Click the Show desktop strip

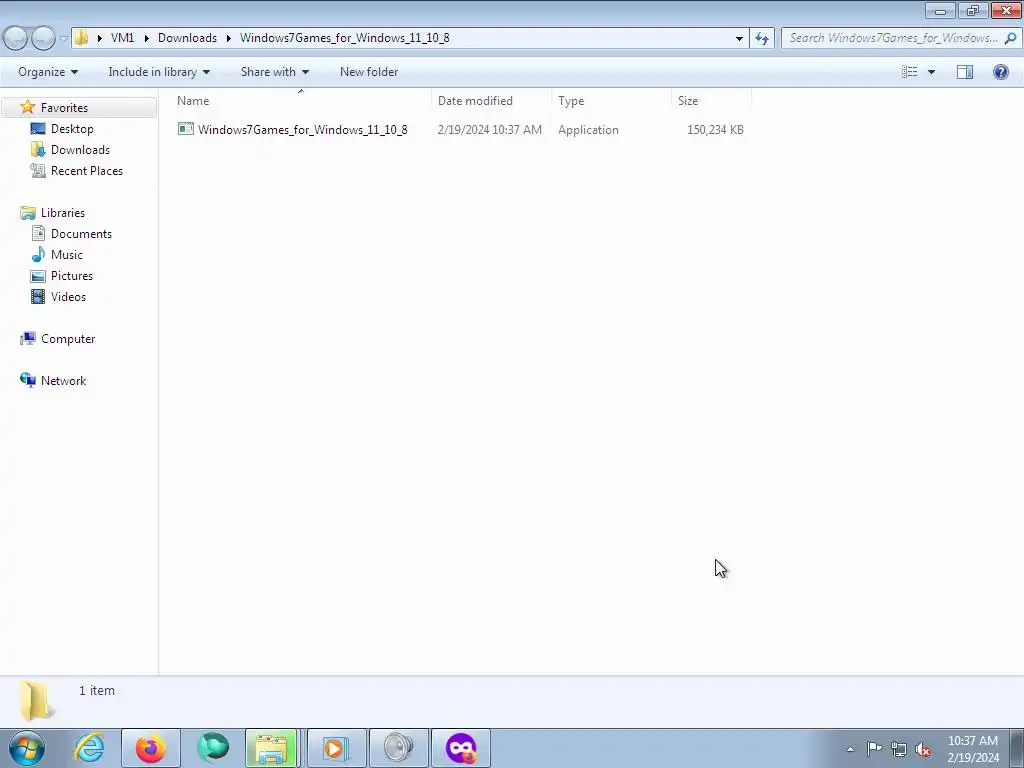pyautogui.click(x=1017, y=748)
